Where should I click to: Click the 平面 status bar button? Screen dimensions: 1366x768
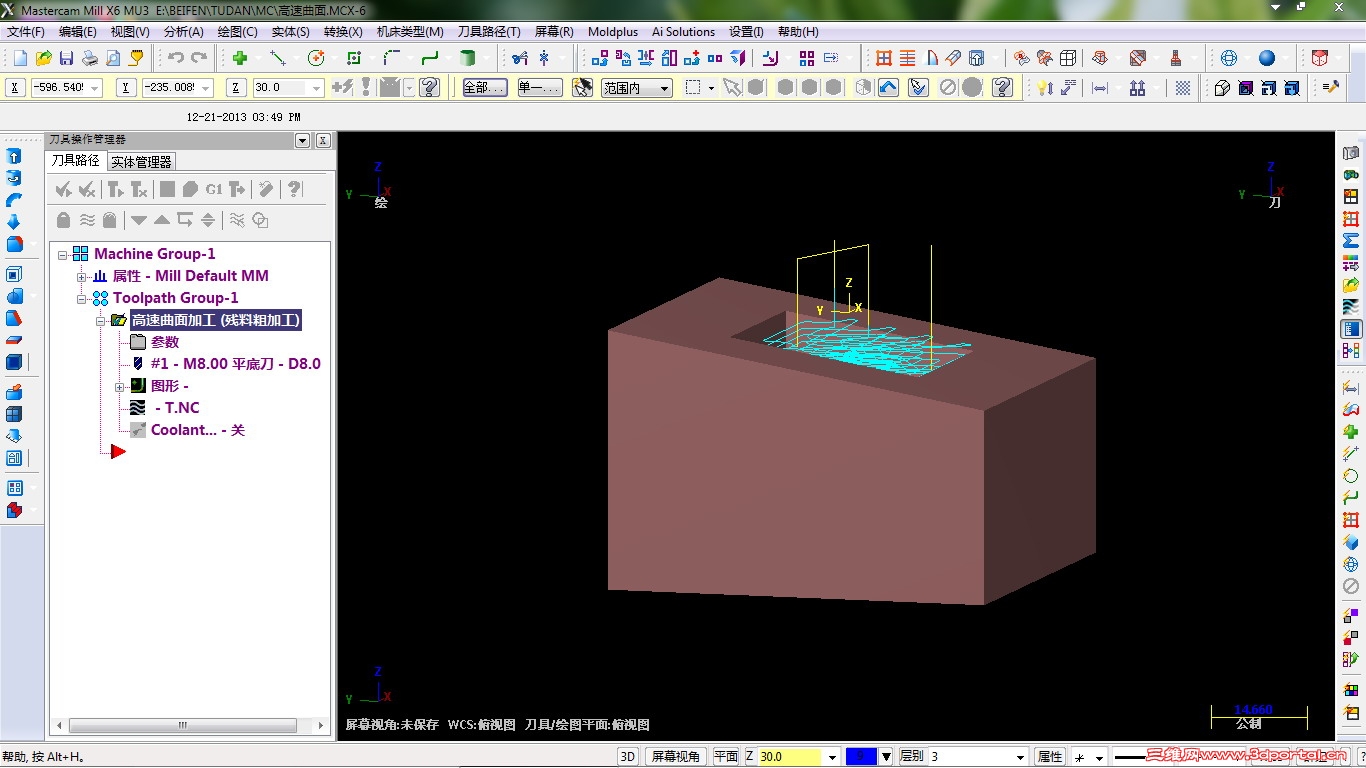(x=726, y=757)
